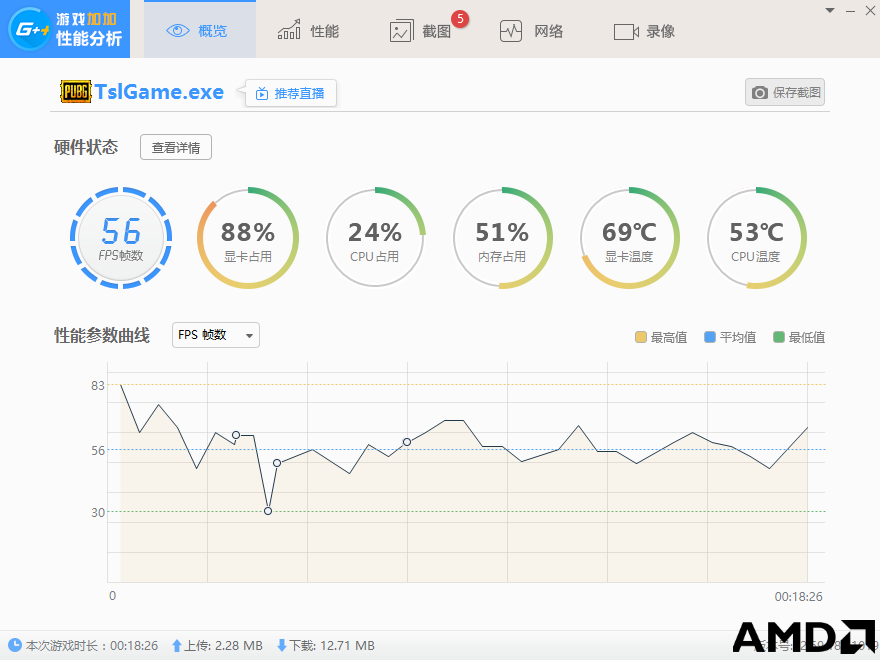
Task: Click the 56 FPS帧数 gauge
Action: point(121,238)
